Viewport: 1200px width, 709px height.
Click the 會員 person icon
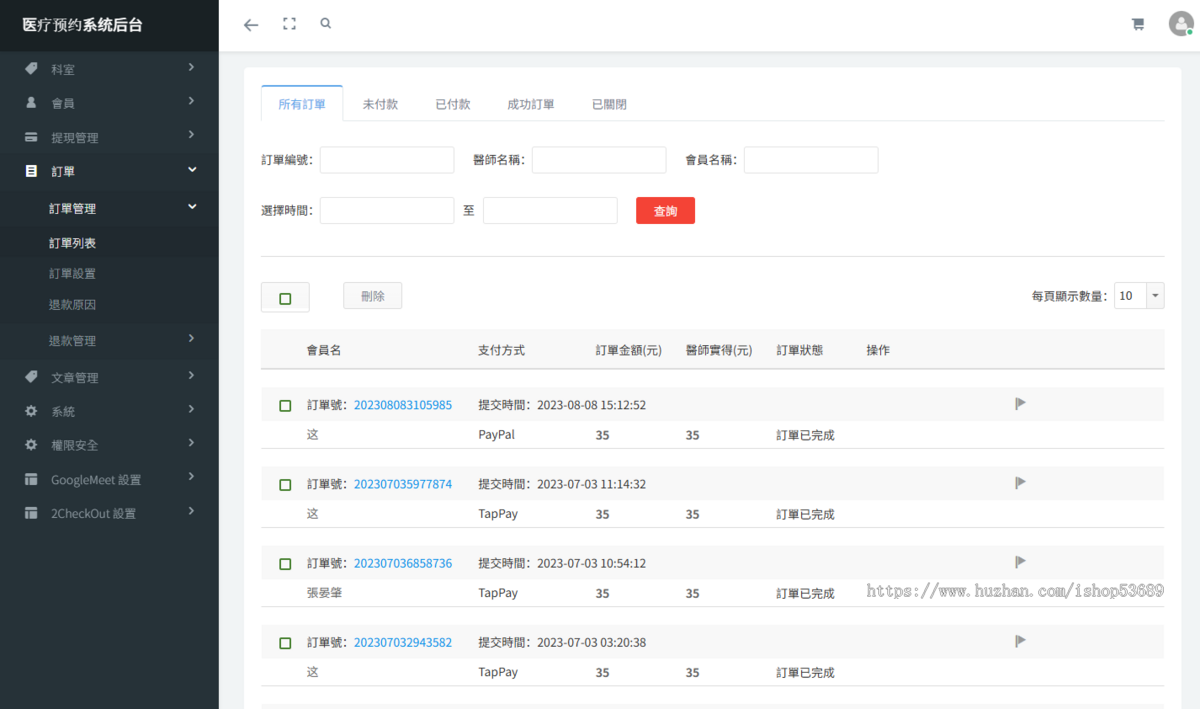coord(31,102)
